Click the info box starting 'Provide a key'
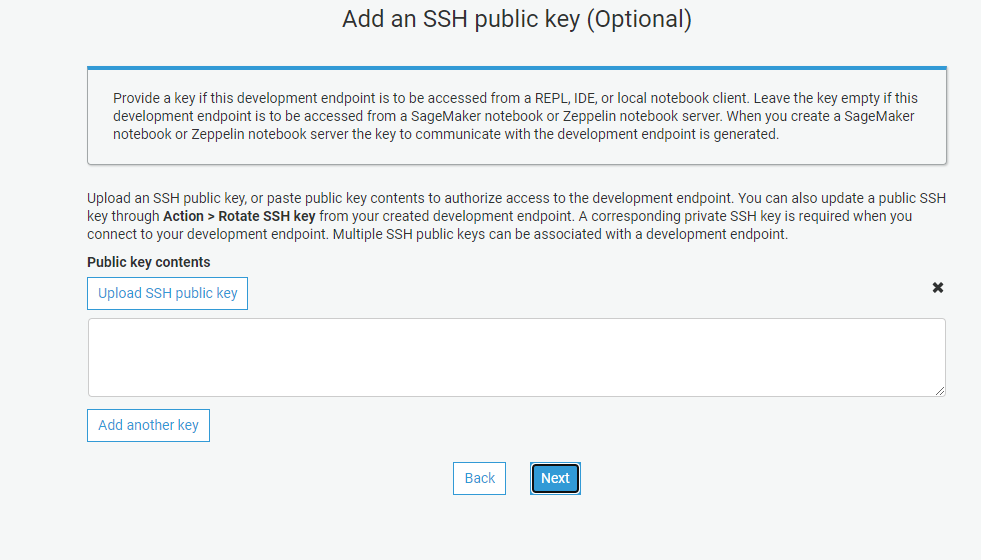This screenshot has height=560, width=981. (516, 116)
